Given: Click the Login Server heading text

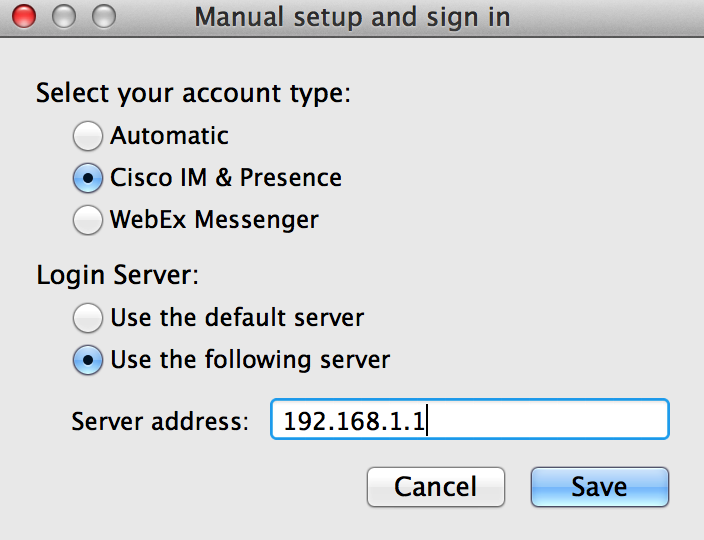Looking at the screenshot, I should coord(117,274).
